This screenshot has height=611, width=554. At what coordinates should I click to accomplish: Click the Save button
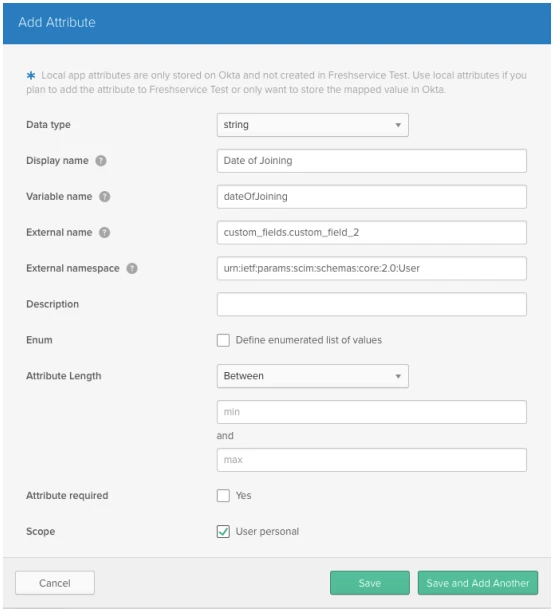click(370, 583)
